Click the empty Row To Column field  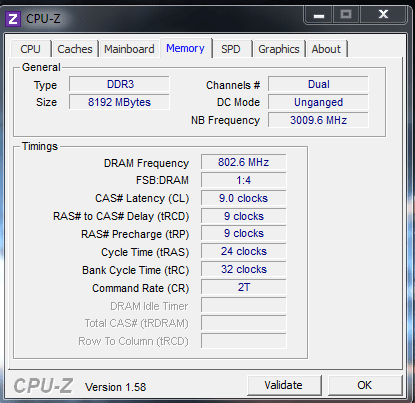click(244, 341)
